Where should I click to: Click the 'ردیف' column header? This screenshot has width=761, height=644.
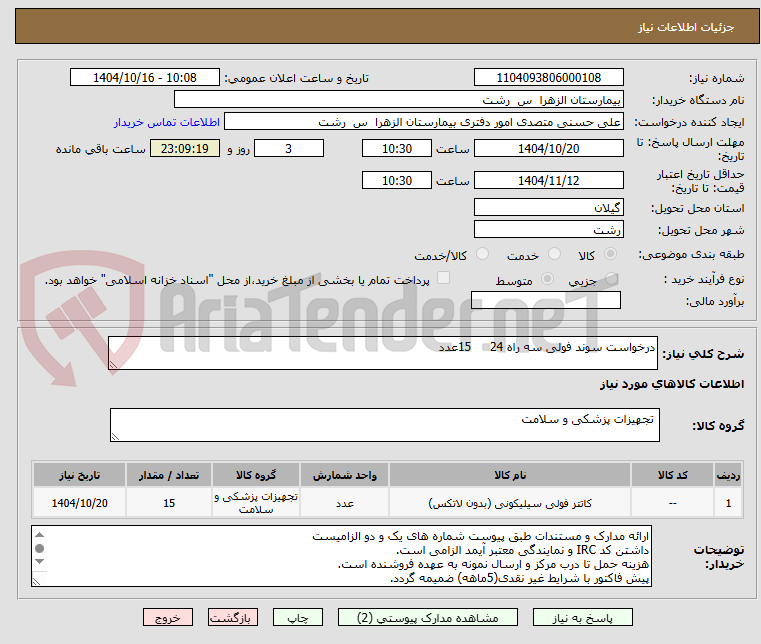pyautogui.click(x=728, y=475)
